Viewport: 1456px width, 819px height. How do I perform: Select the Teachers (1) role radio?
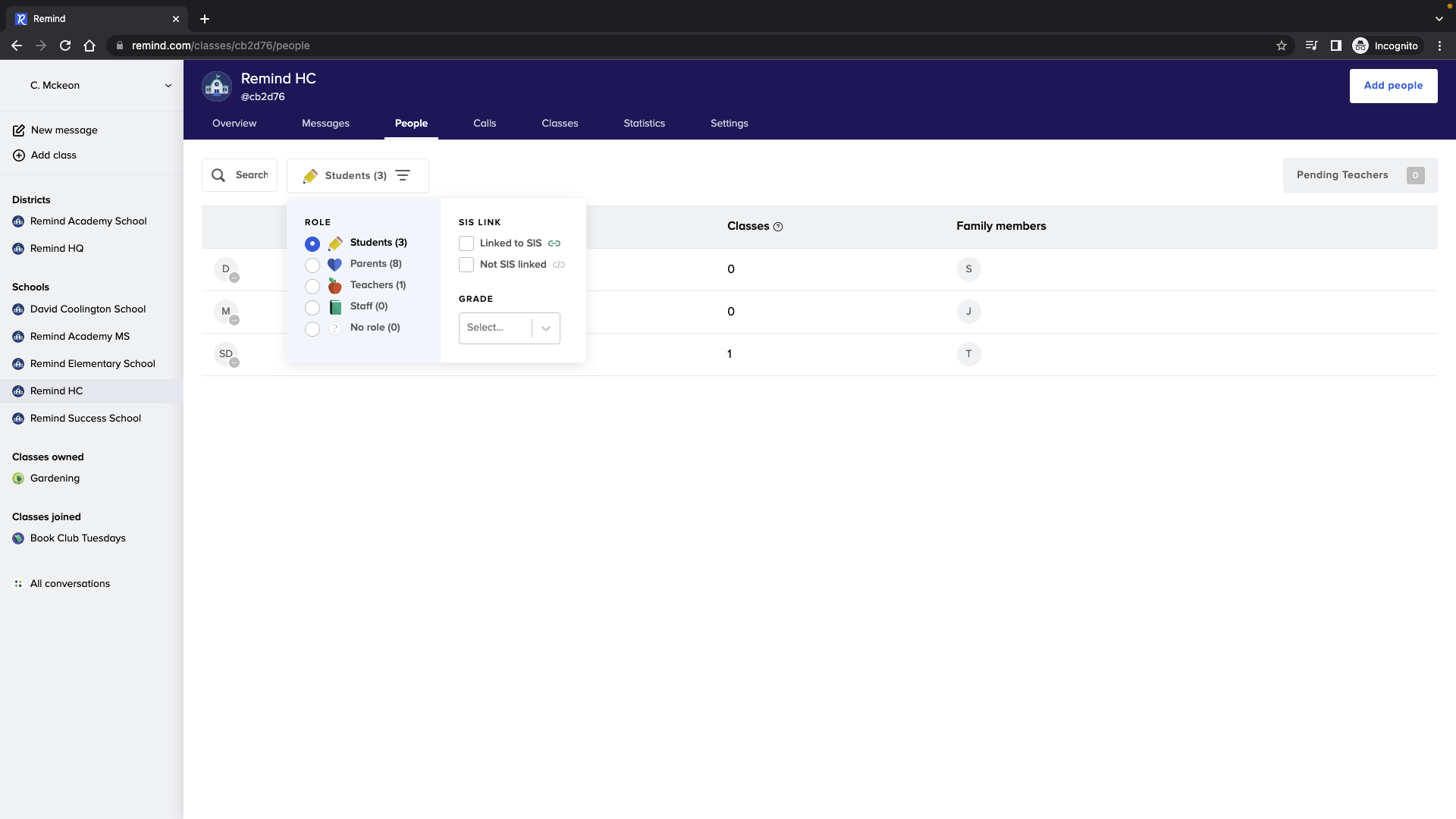point(312,287)
